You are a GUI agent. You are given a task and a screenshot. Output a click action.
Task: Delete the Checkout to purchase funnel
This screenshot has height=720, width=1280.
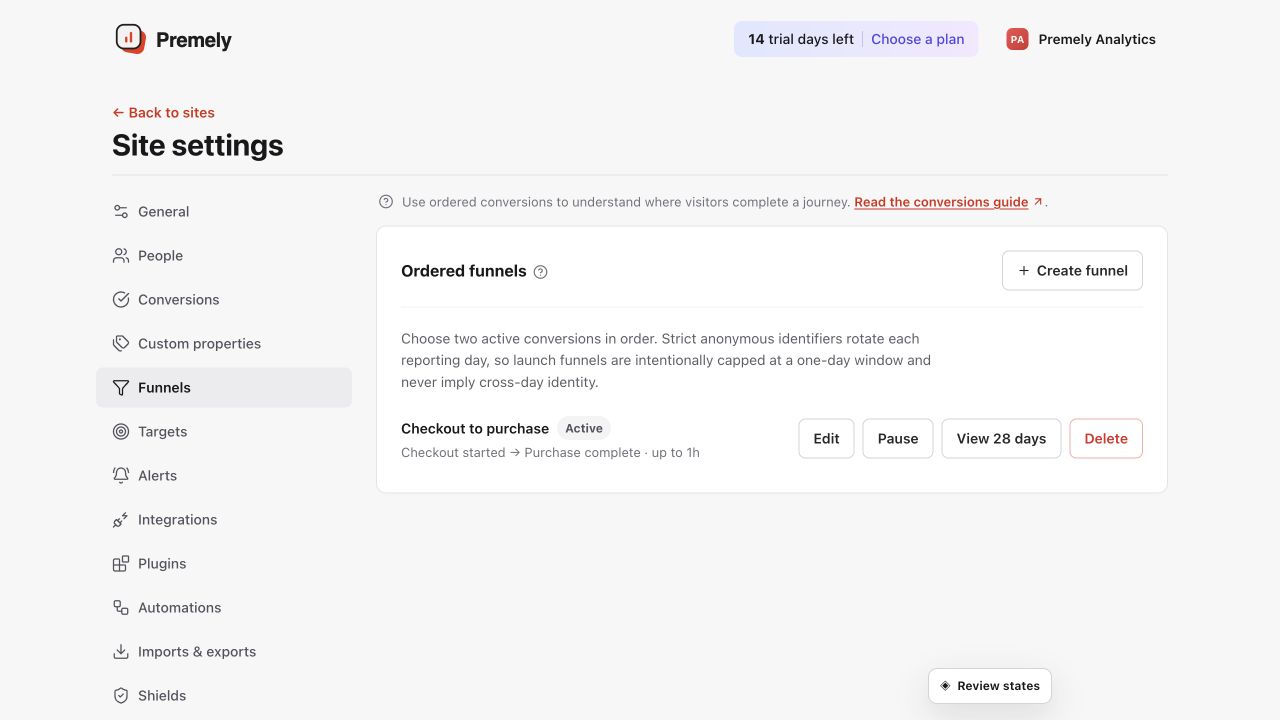(x=1106, y=439)
